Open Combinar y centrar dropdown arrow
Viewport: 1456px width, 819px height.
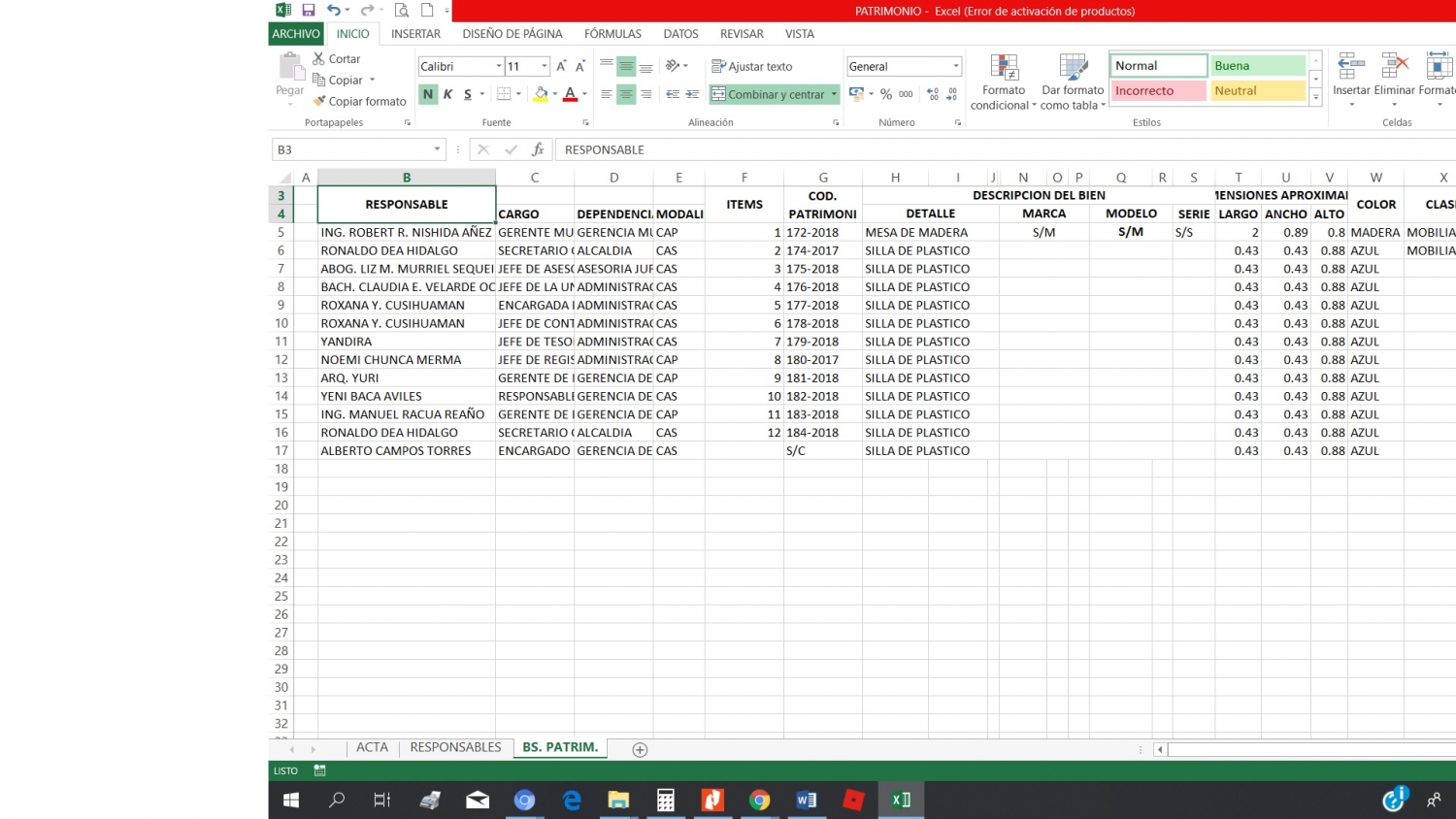tap(834, 94)
